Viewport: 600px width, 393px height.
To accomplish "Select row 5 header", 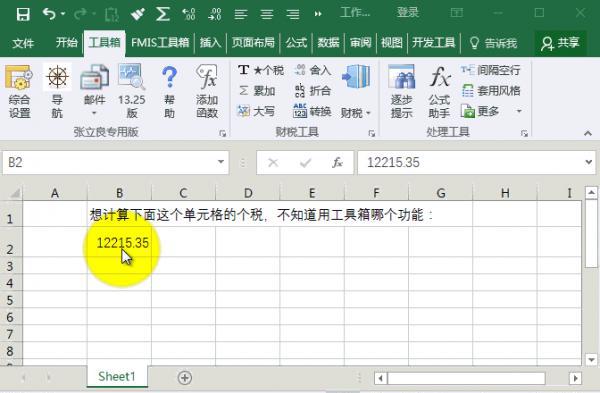I will pos(10,300).
